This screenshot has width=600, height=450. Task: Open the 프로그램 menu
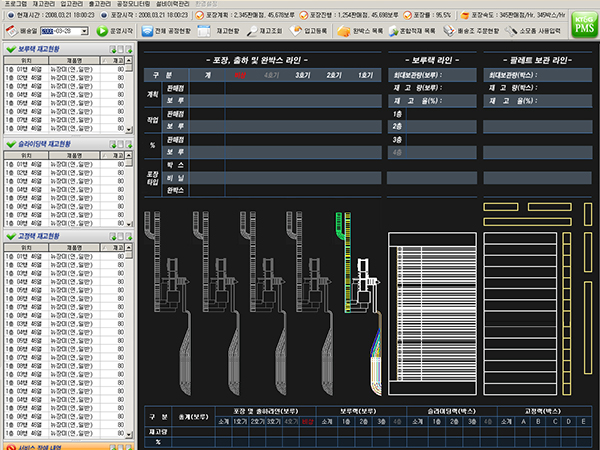click(14, 4)
